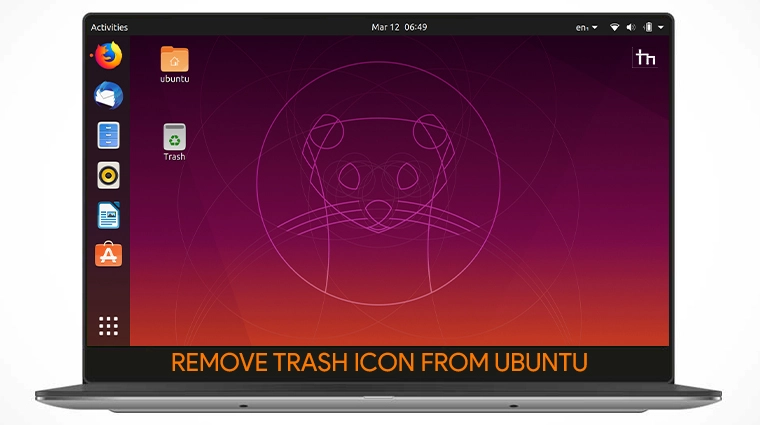Click the white logo in desktop corner
760x425 pixels.
click(645, 58)
